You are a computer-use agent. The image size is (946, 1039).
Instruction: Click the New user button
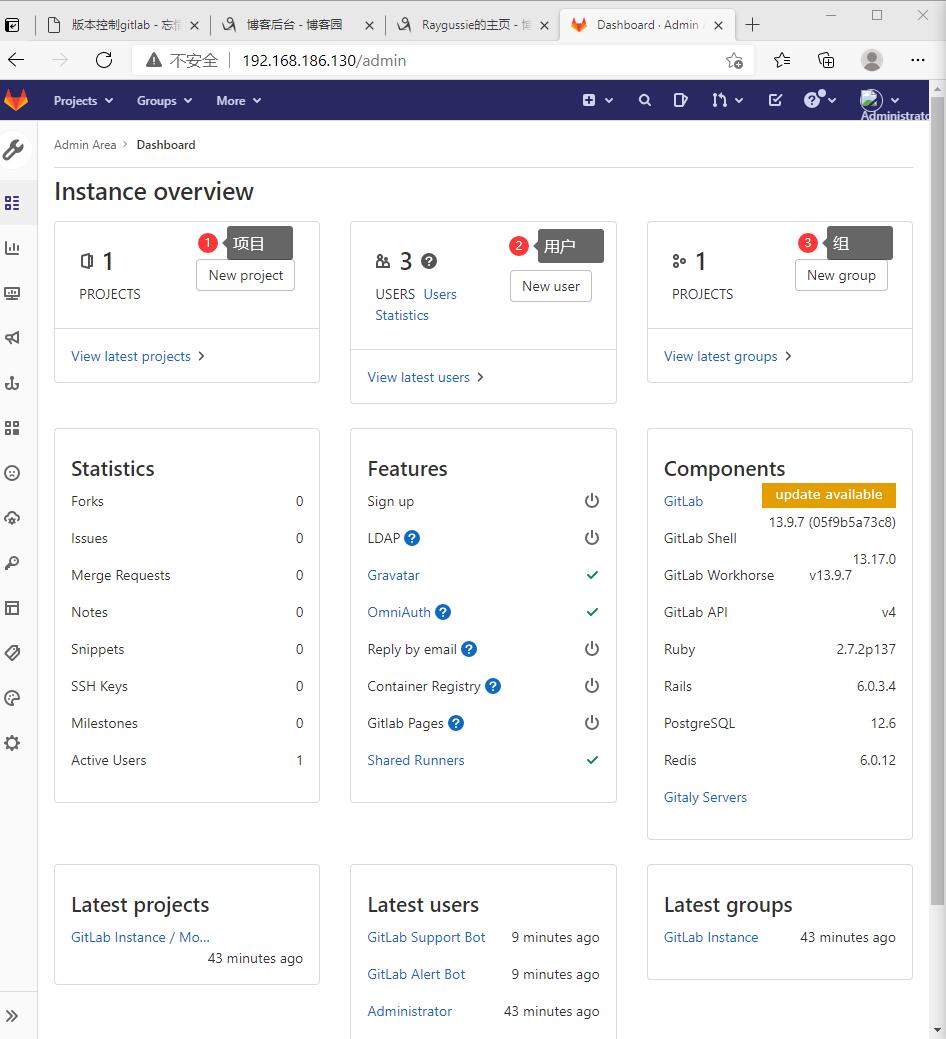click(551, 286)
